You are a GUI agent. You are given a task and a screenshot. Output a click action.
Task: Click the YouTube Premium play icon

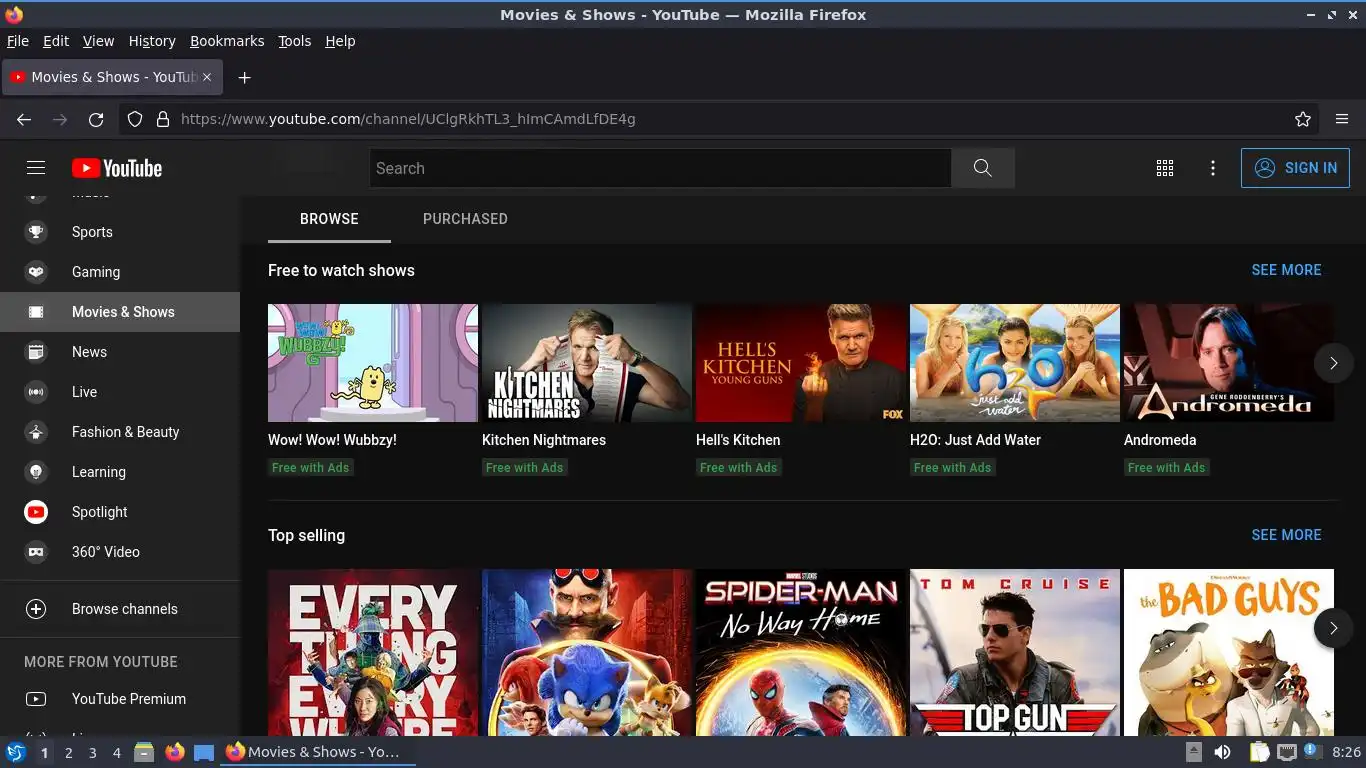[36, 699]
